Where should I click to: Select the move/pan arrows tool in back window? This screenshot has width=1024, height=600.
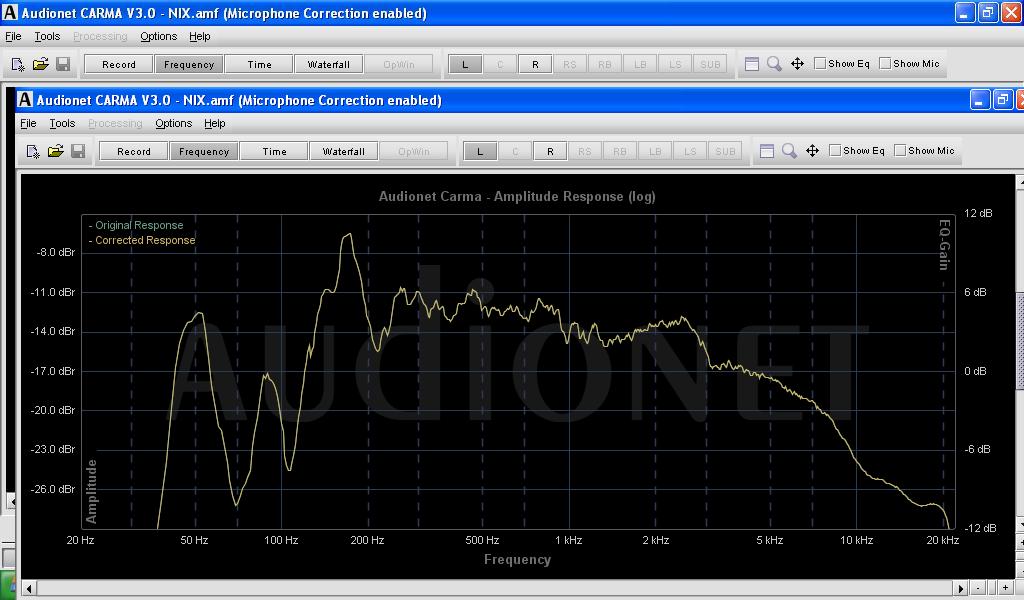pos(797,64)
